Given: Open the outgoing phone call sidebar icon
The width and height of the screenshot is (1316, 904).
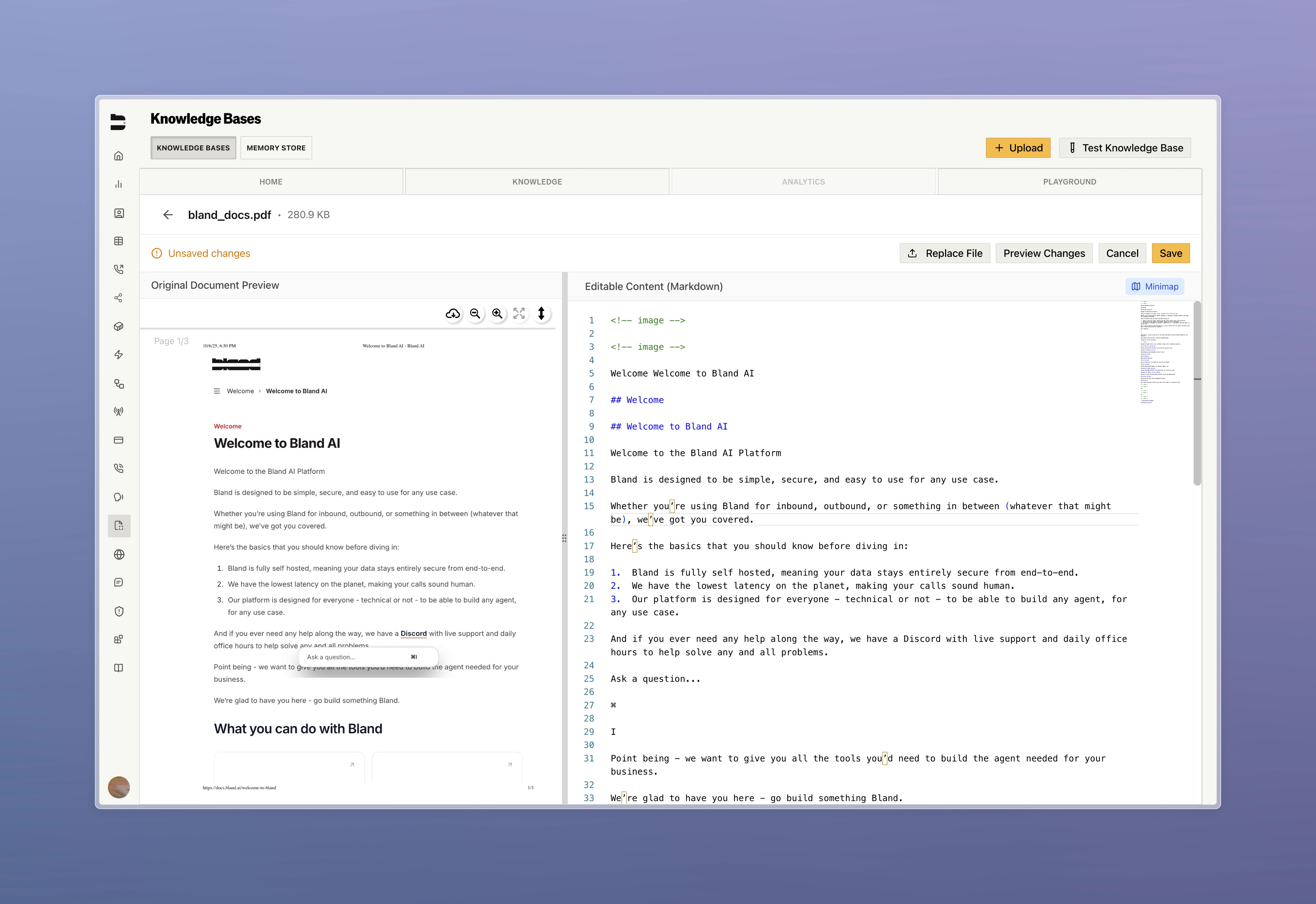Looking at the screenshot, I should pyautogui.click(x=118, y=270).
